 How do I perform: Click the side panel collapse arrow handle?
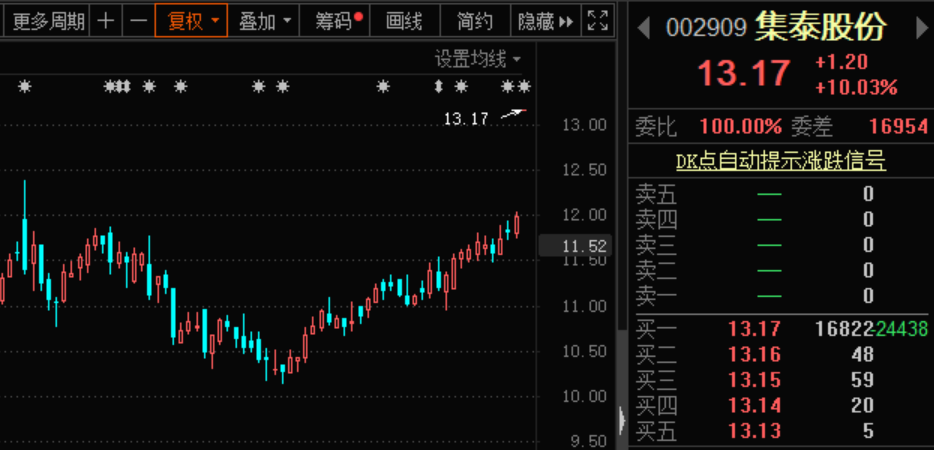pos(622,419)
